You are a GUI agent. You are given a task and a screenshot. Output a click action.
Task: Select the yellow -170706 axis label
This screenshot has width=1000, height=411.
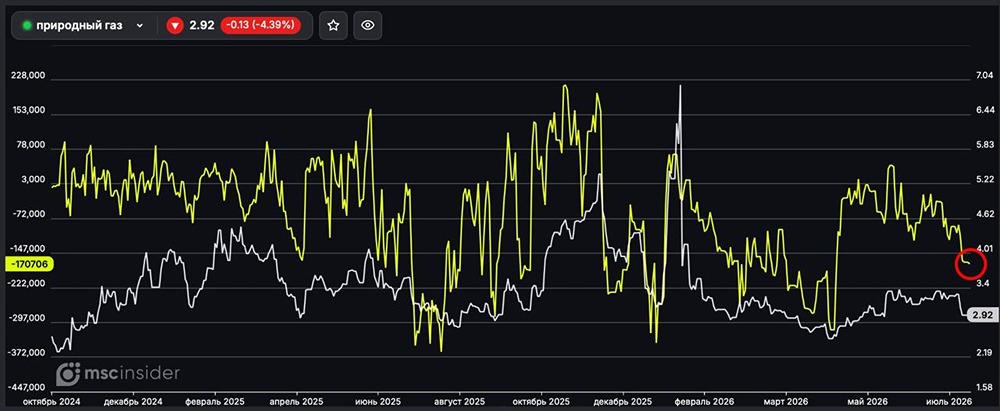[29, 262]
